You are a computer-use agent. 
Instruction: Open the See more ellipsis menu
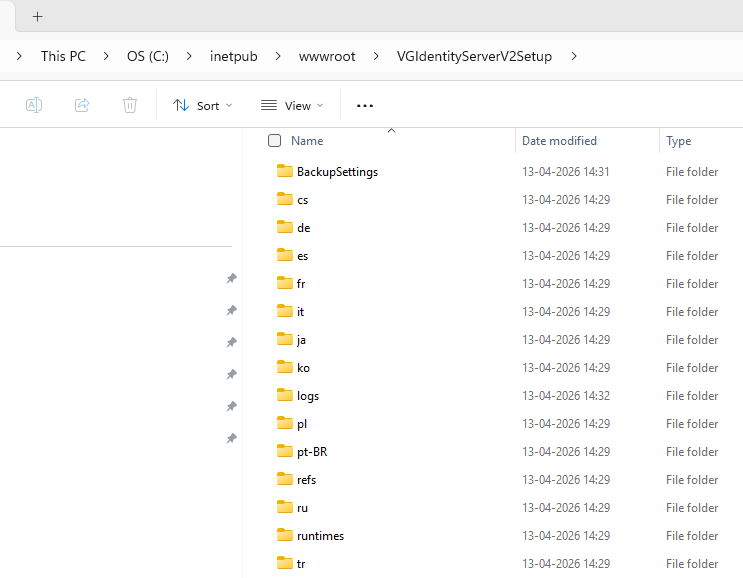coord(365,105)
